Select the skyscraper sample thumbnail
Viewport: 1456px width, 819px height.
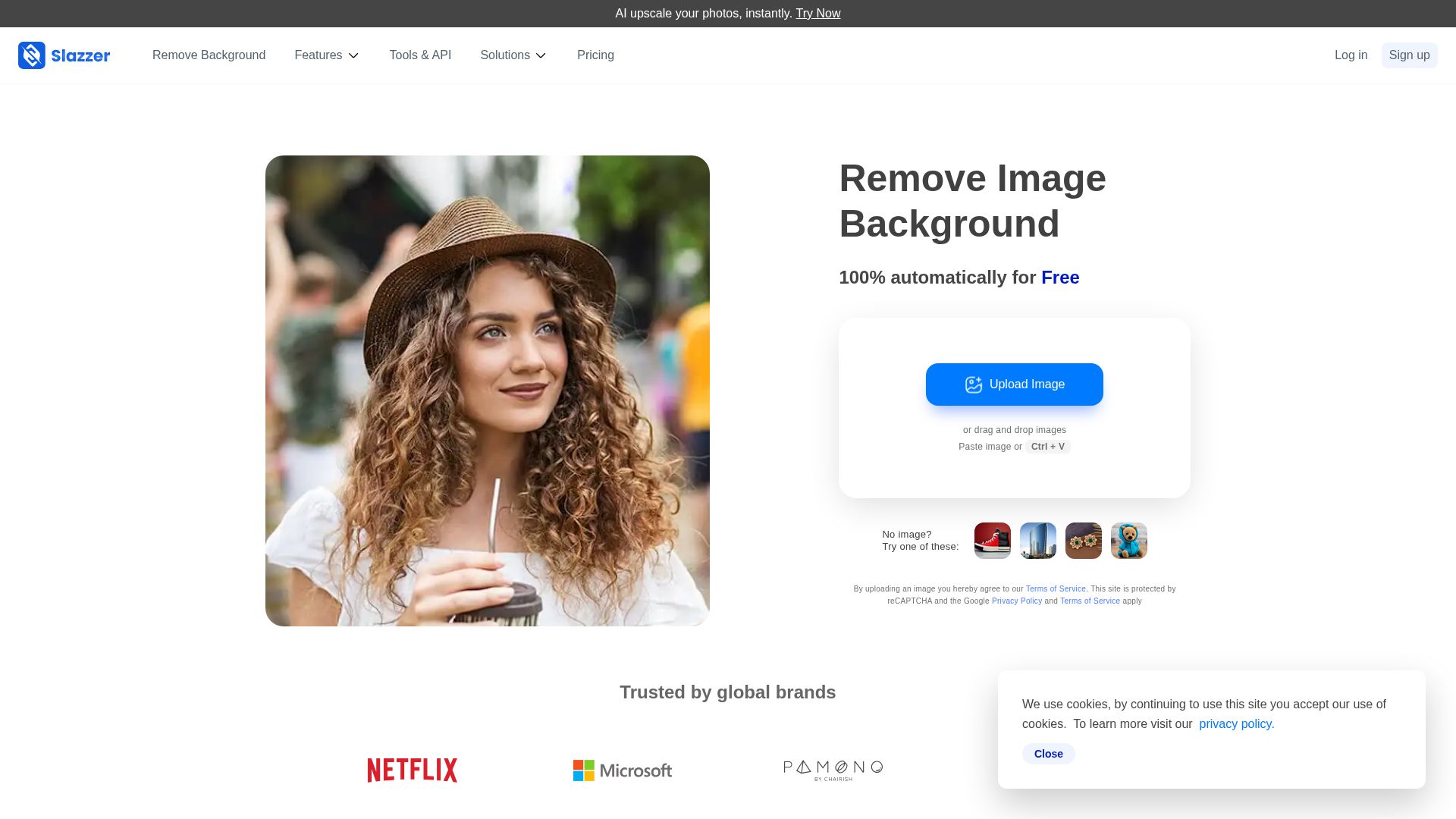point(1037,541)
